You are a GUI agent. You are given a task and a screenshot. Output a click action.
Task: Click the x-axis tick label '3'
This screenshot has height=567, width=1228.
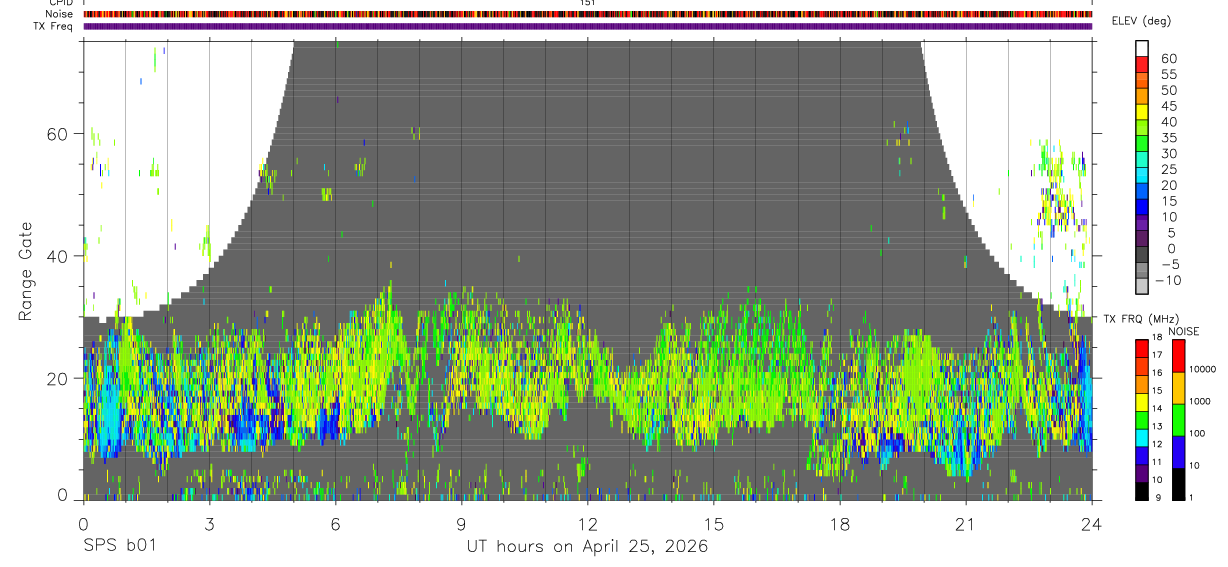(x=208, y=523)
